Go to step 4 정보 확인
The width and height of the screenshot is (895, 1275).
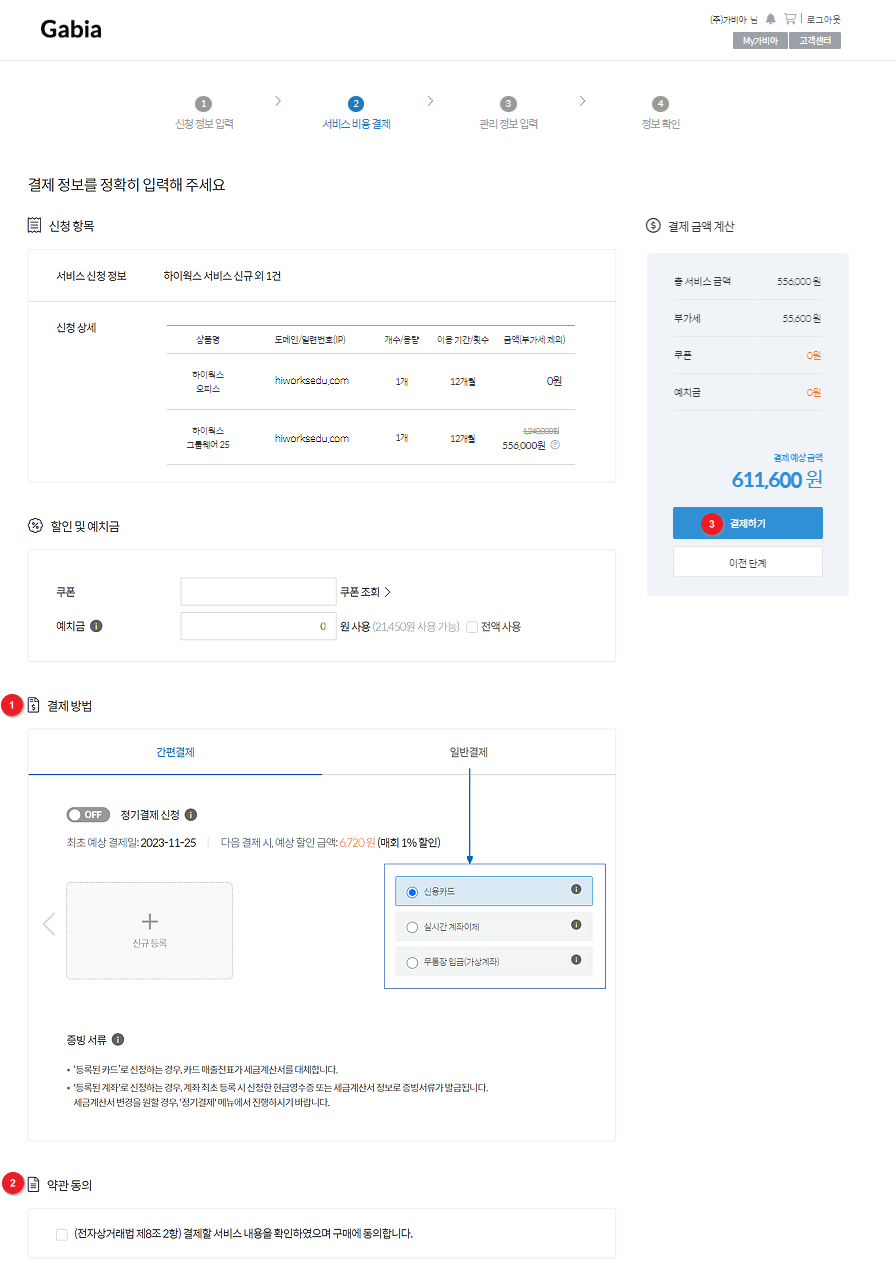coord(660,114)
